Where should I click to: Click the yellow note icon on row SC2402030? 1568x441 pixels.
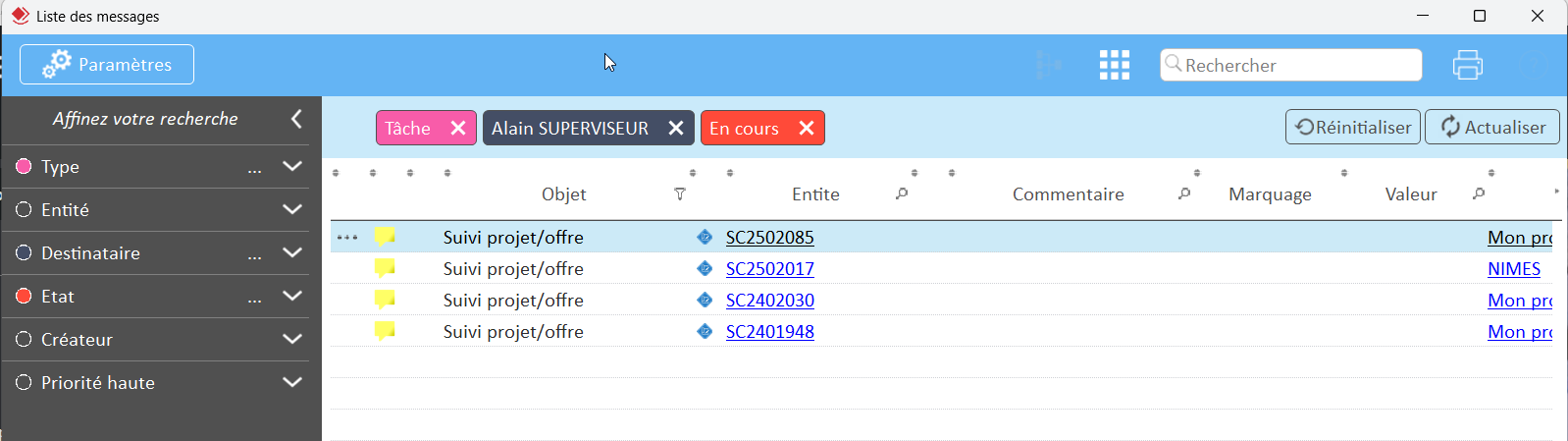tap(385, 300)
